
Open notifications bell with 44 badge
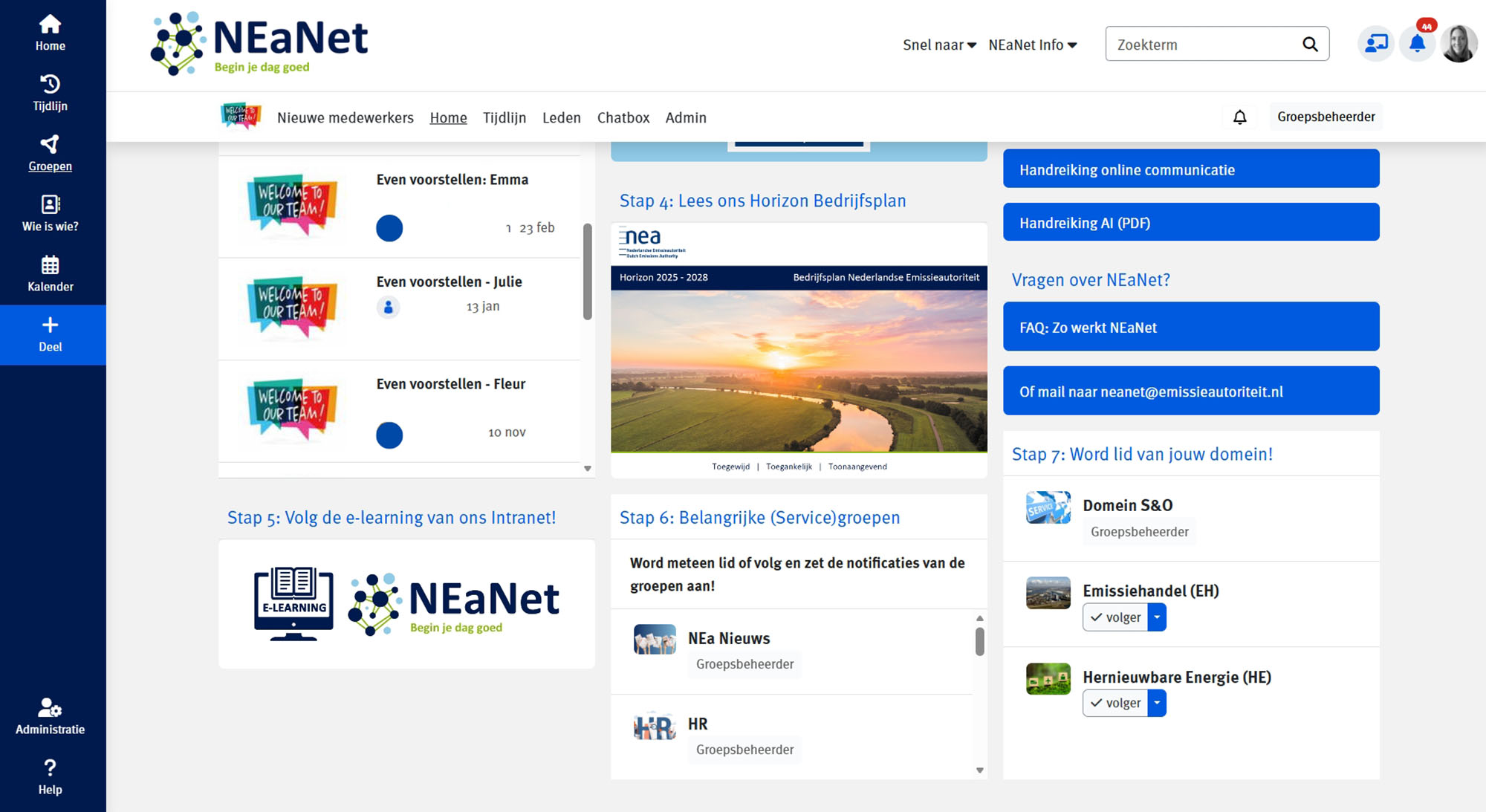click(x=1418, y=44)
